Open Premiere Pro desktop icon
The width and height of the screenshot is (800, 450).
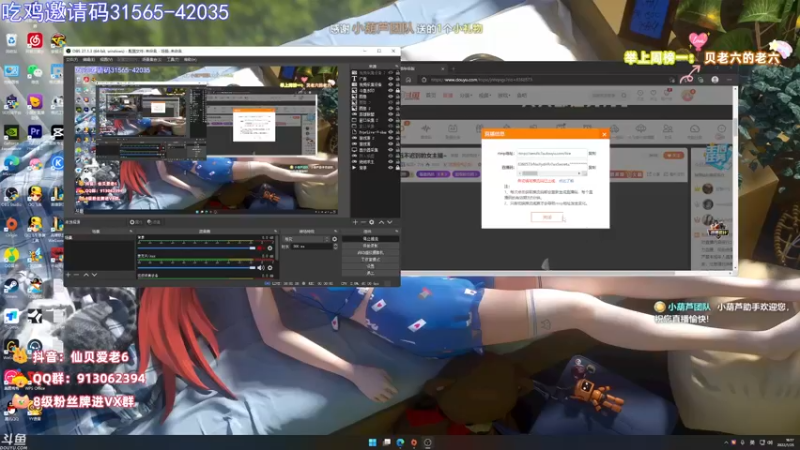pos(35,132)
